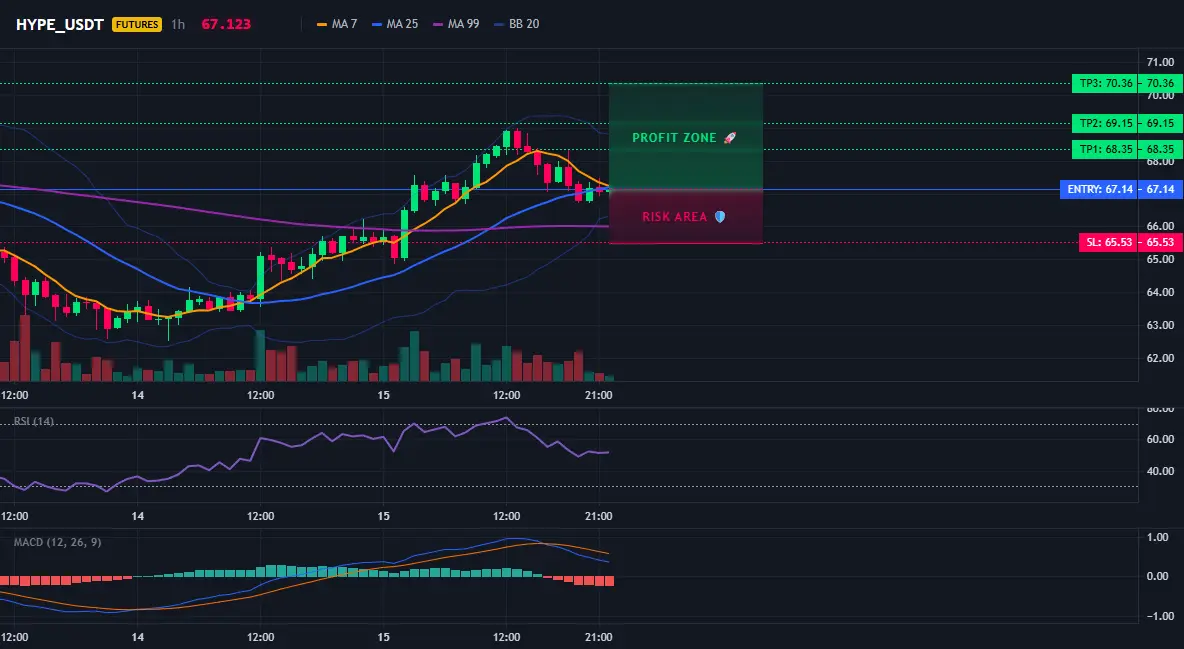Click the purple MA 99 legend color dash
The image size is (1184, 649).
point(438,24)
